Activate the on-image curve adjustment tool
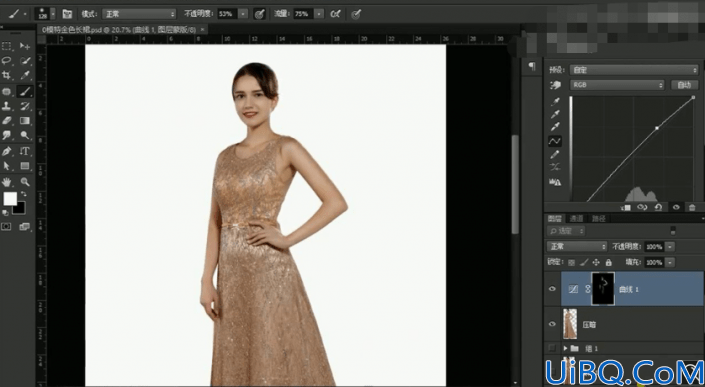This screenshot has width=705, height=387. click(x=555, y=85)
